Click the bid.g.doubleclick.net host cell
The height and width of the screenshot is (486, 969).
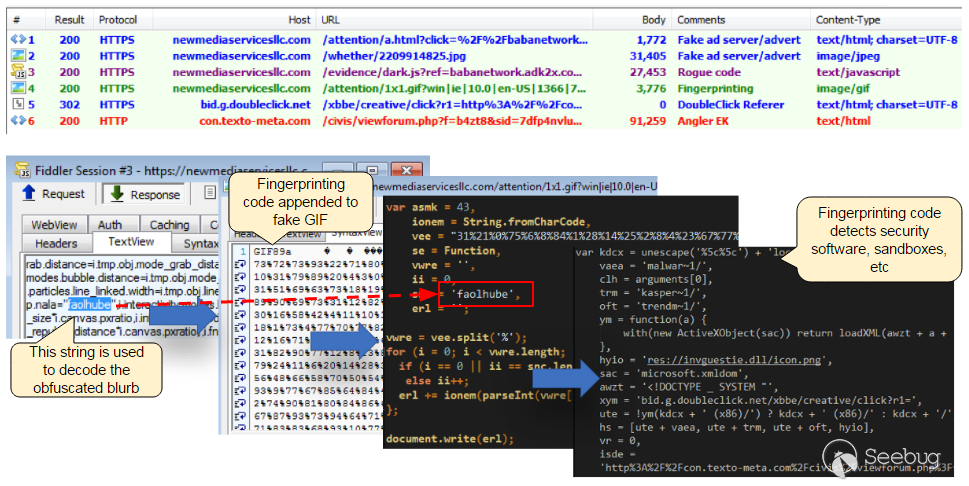255,104
